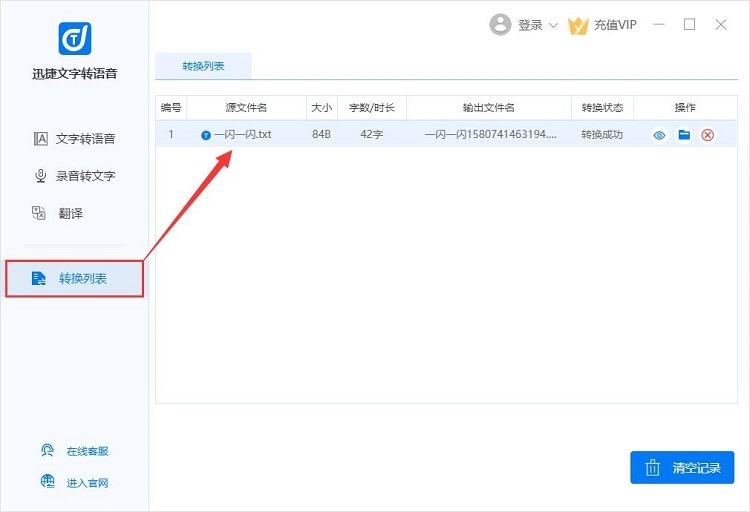The width and height of the screenshot is (750, 512).
Task: Click the 字数/时长 column header
Action: pos(372,108)
